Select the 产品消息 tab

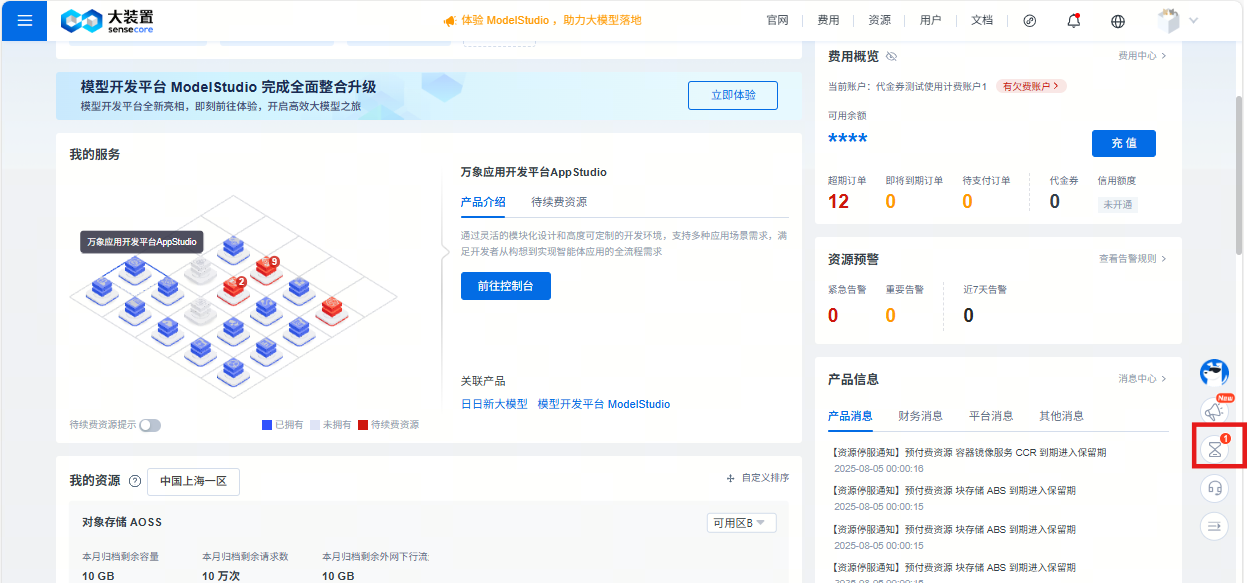click(850, 416)
